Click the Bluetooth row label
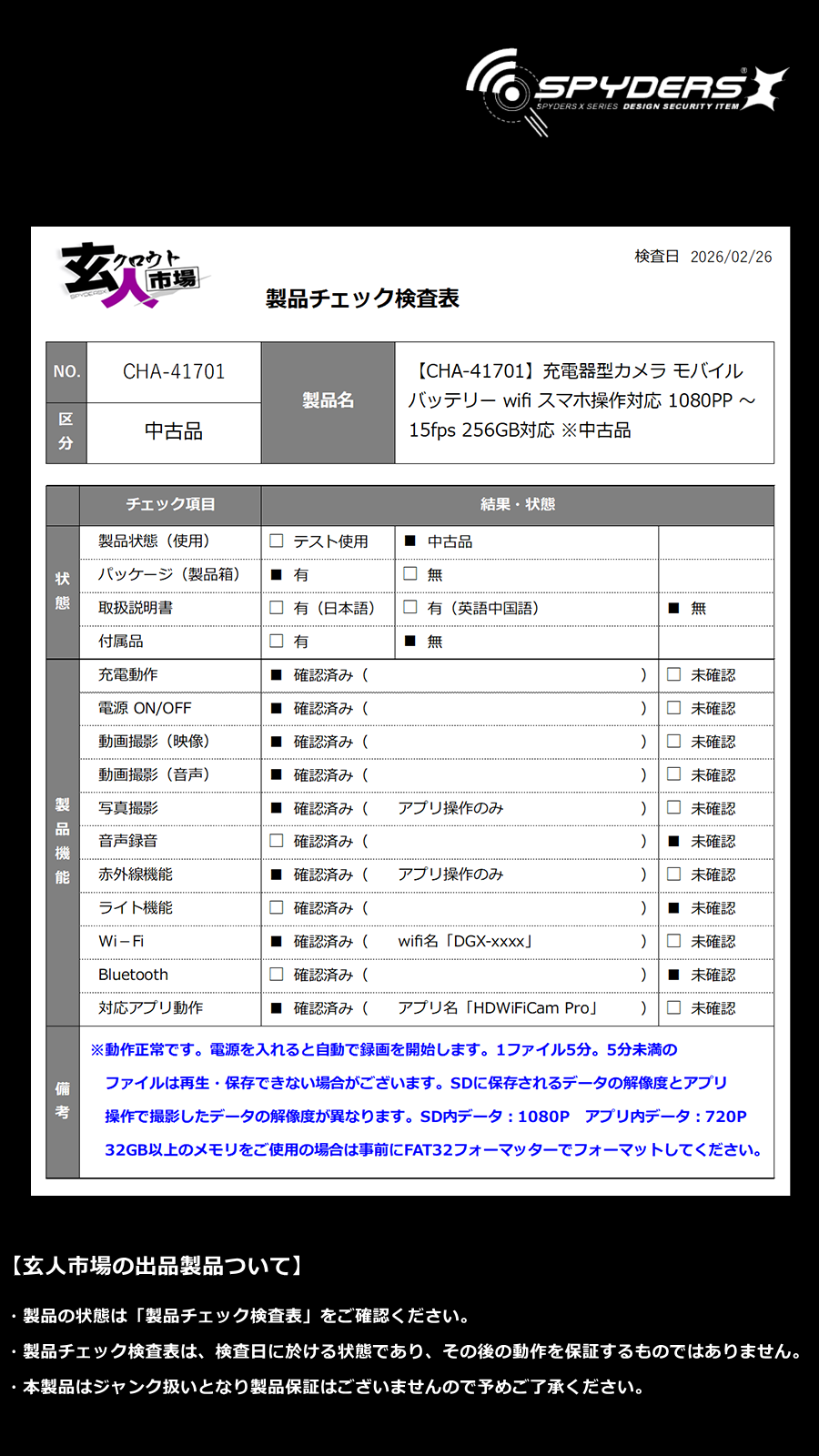The height and width of the screenshot is (1456, 819). (134, 975)
